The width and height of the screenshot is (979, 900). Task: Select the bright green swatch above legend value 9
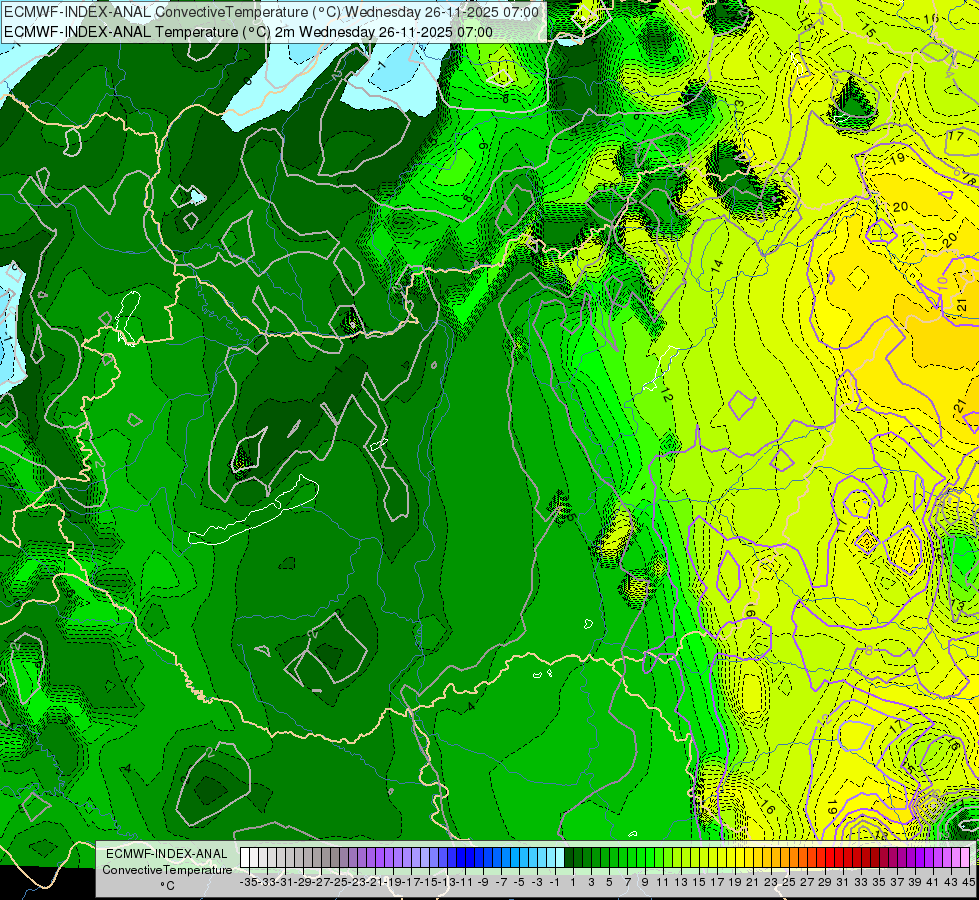click(641, 857)
